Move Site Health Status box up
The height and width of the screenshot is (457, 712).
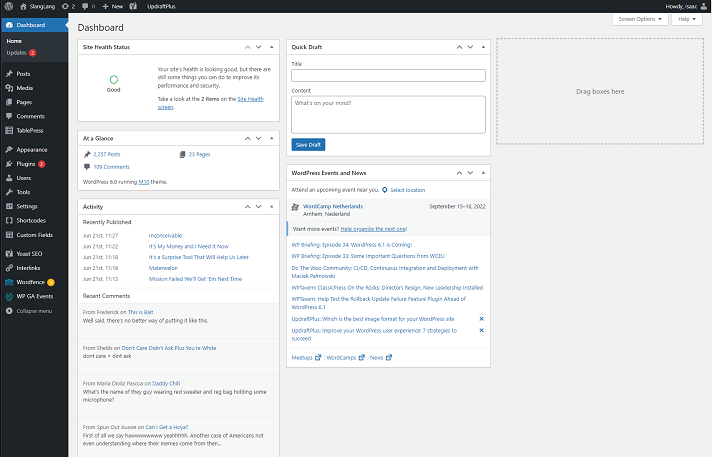pos(247,47)
